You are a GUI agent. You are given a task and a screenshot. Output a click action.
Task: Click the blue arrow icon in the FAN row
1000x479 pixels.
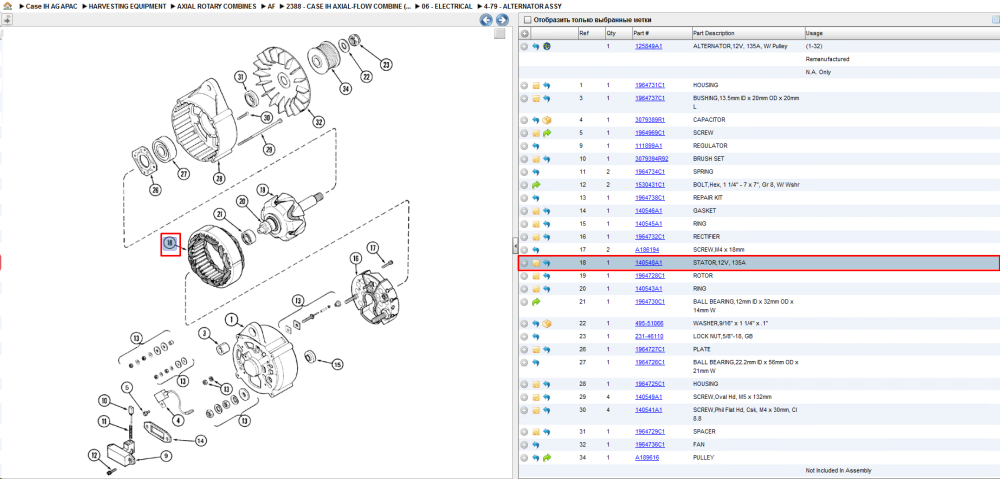(x=536, y=445)
